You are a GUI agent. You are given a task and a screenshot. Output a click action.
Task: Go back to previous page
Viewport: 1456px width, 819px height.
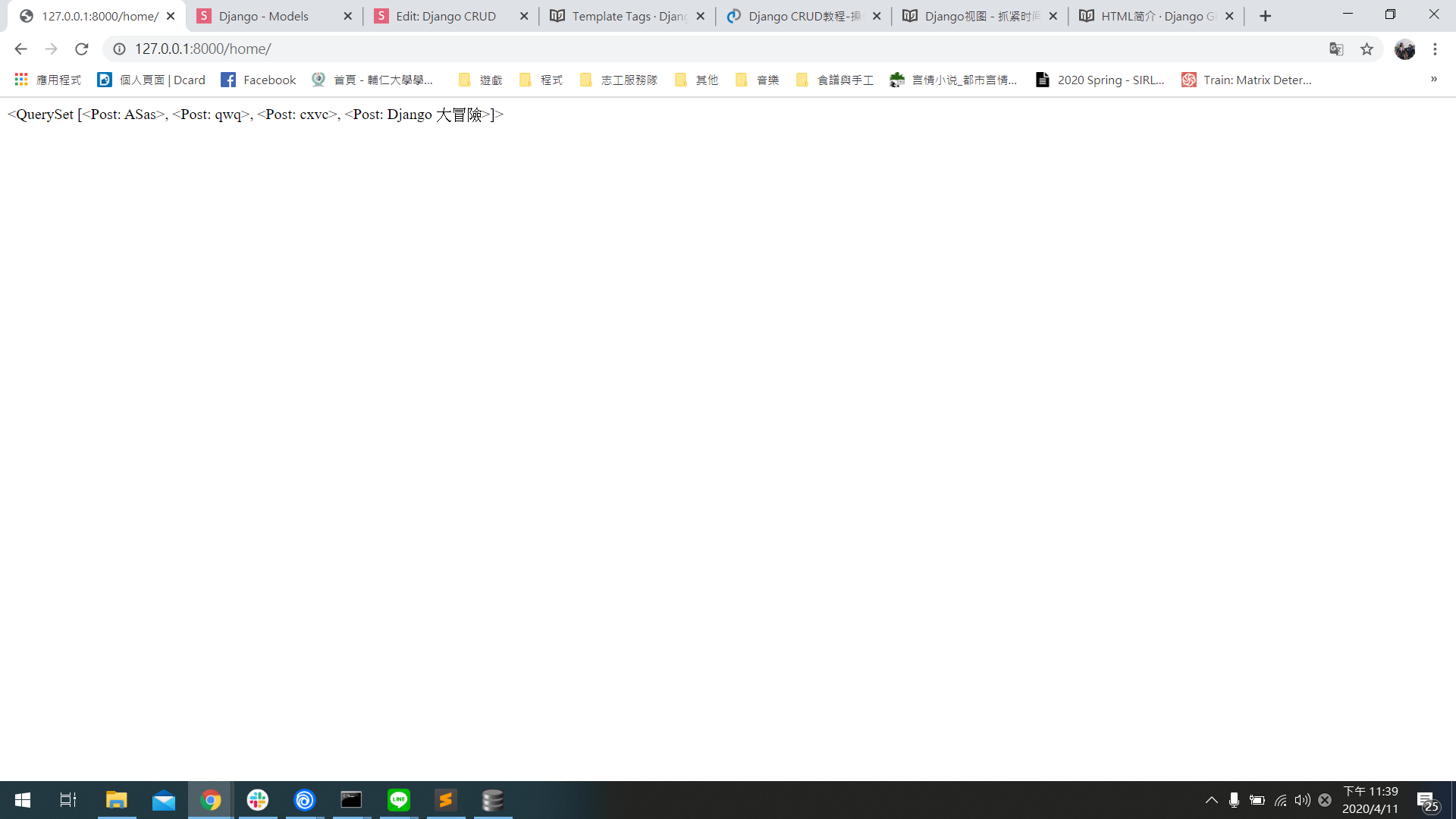point(20,49)
